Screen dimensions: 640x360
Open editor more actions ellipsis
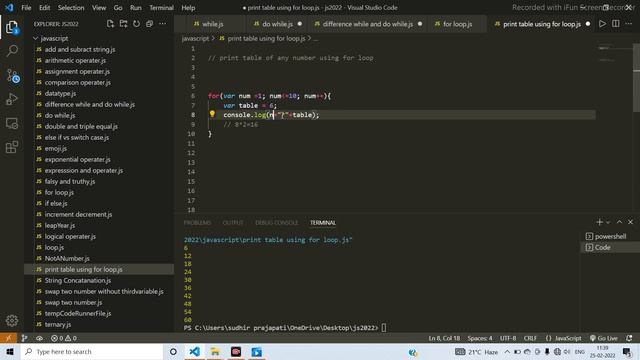pos(629,24)
